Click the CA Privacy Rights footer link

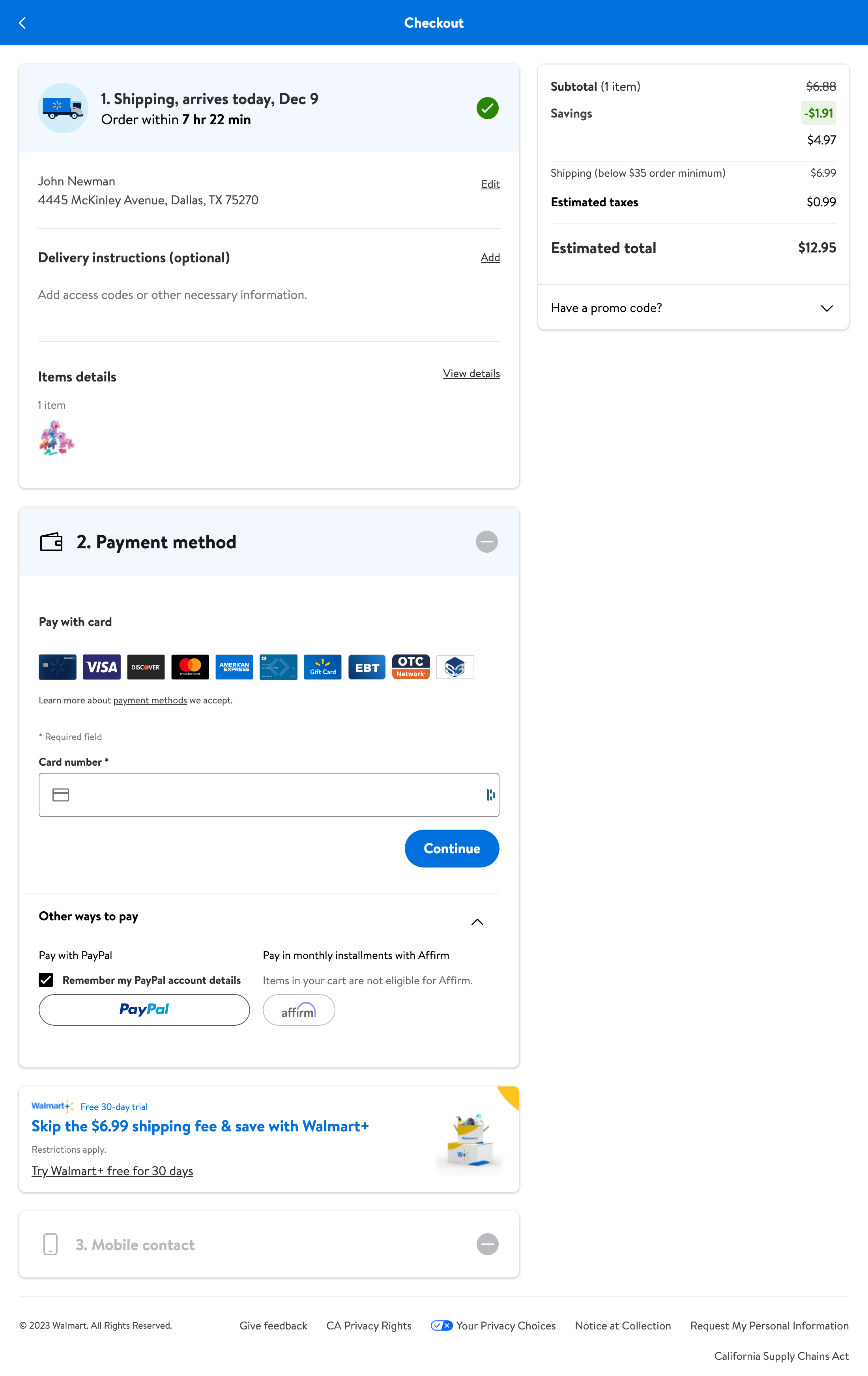[369, 1325]
